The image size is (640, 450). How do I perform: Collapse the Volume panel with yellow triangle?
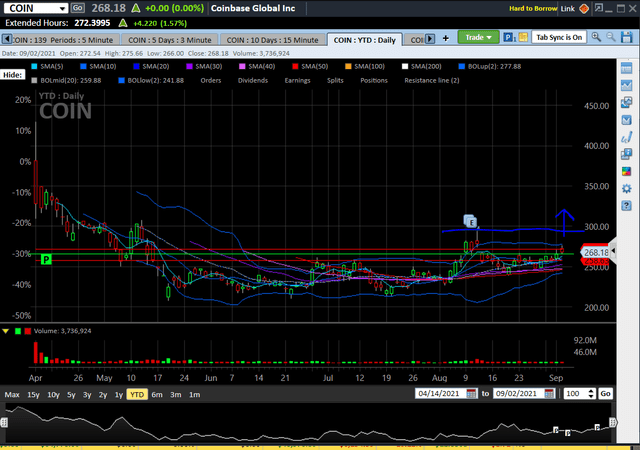pyautogui.click(x=6, y=331)
